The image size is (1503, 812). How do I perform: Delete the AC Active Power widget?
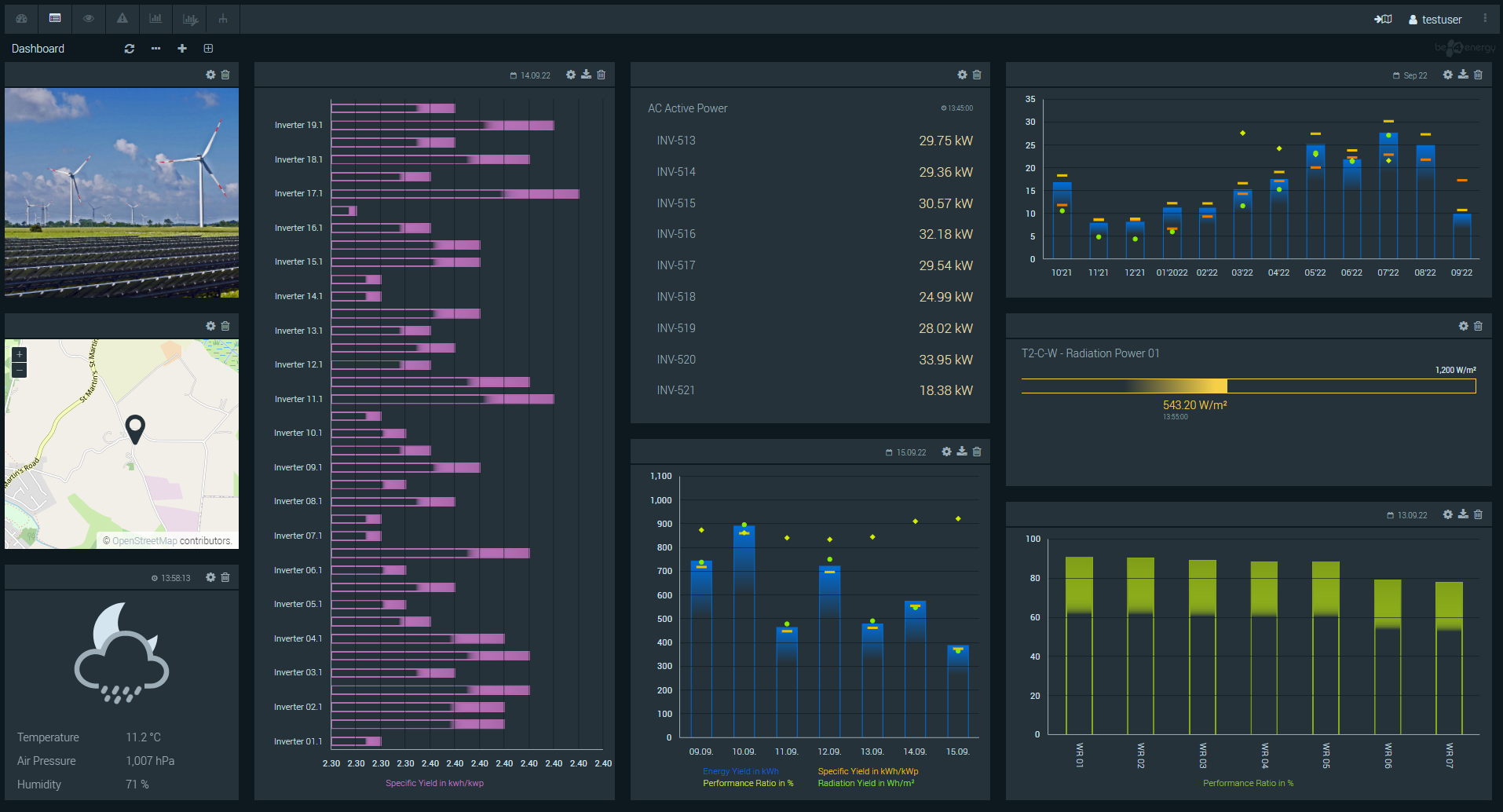(977, 75)
